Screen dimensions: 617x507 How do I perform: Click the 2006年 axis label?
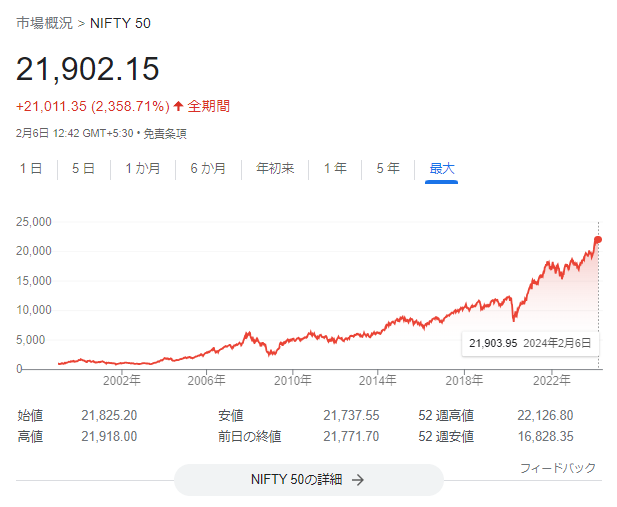tap(207, 381)
